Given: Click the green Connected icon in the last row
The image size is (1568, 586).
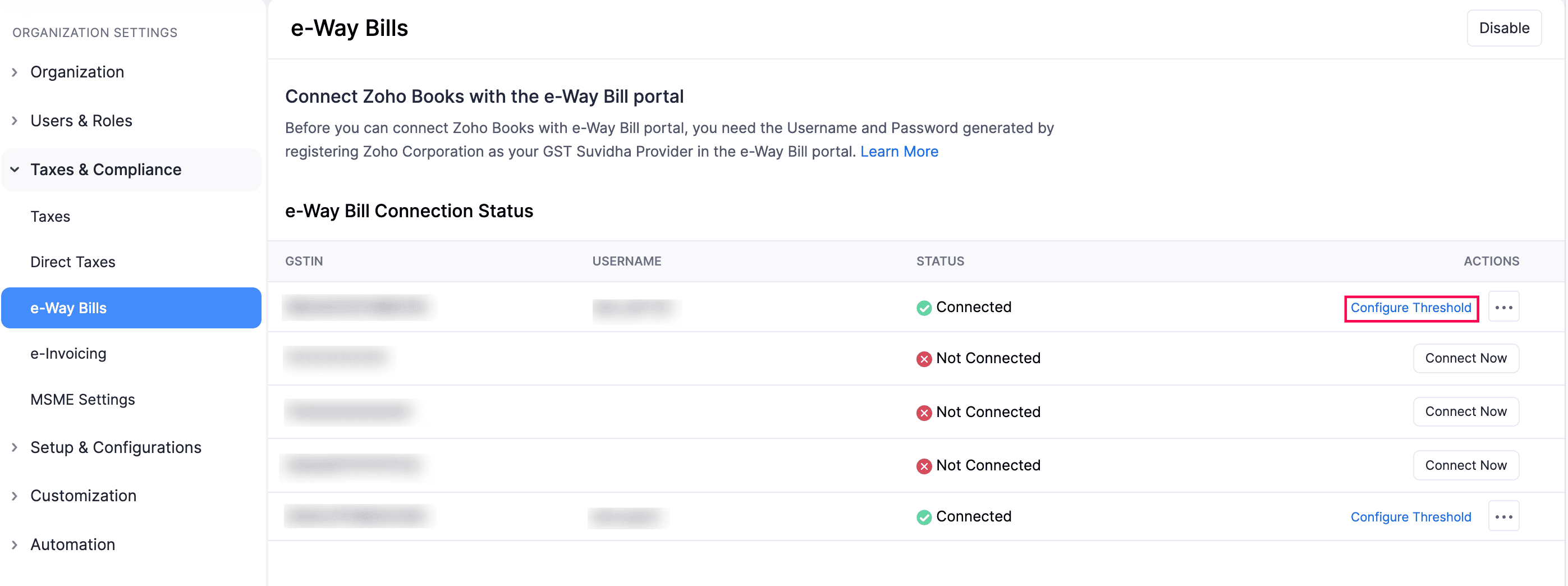Looking at the screenshot, I should (923, 516).
